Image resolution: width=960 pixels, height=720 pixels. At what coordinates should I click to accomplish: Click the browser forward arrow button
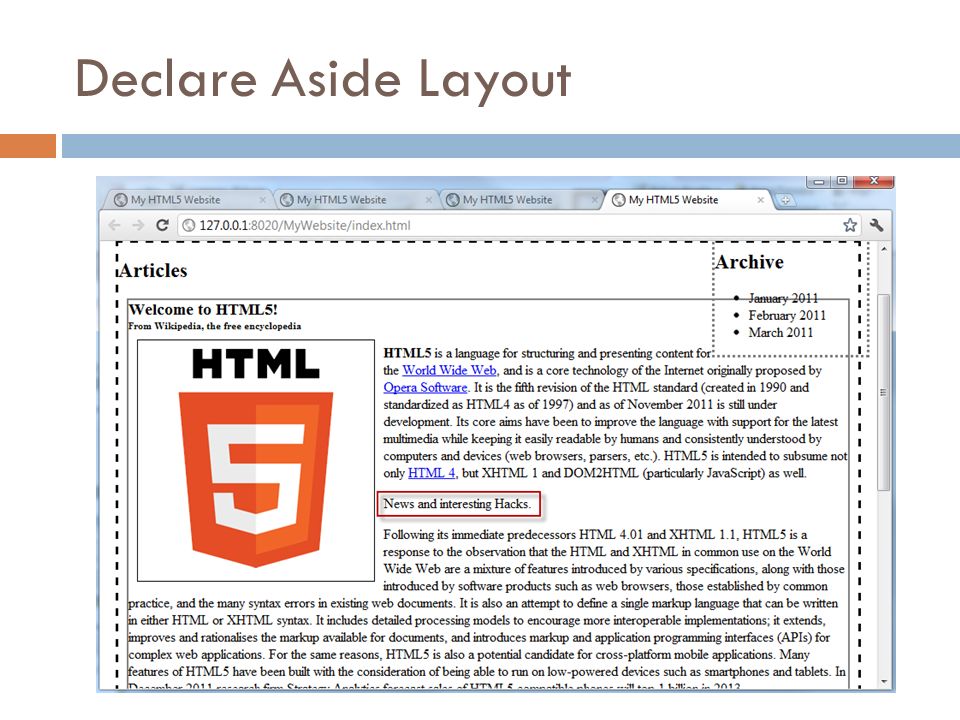[138, 225]
